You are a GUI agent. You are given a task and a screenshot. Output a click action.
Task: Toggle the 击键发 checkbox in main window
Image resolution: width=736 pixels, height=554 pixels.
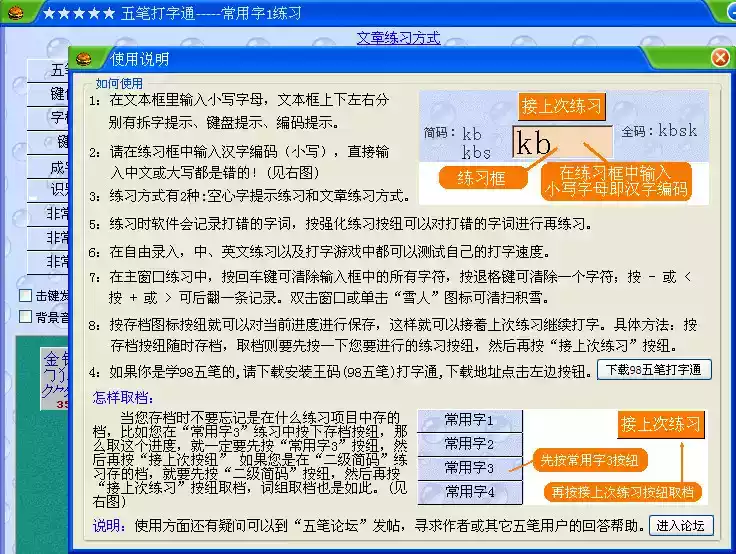coord(25,295)
